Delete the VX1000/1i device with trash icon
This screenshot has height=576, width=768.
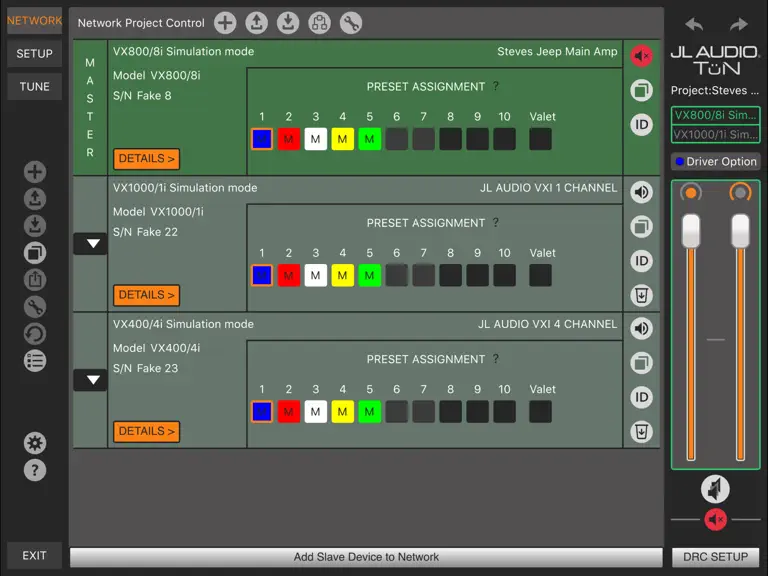(641, 295)
